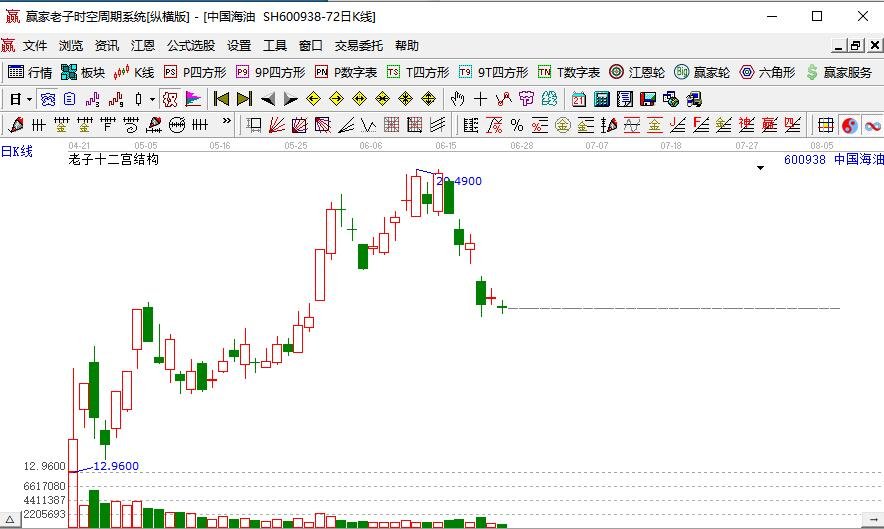
Task: Click the small black triangle dropdown near stock code
Action: point(761,167)
